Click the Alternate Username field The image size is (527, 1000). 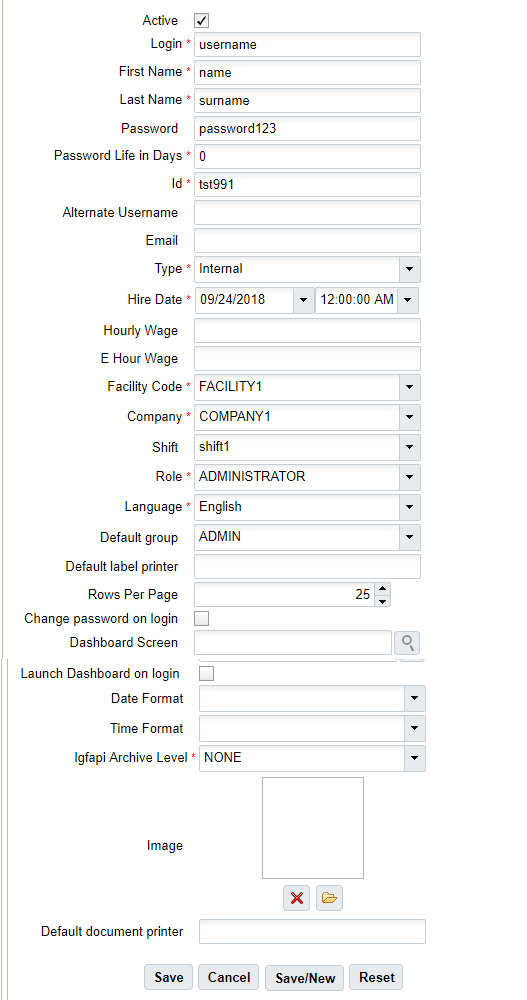(308, 213)
